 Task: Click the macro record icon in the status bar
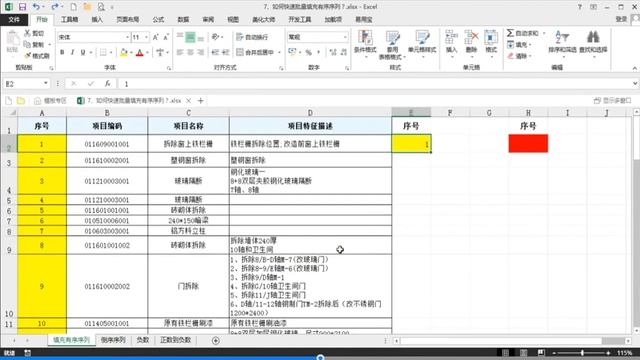27,353
